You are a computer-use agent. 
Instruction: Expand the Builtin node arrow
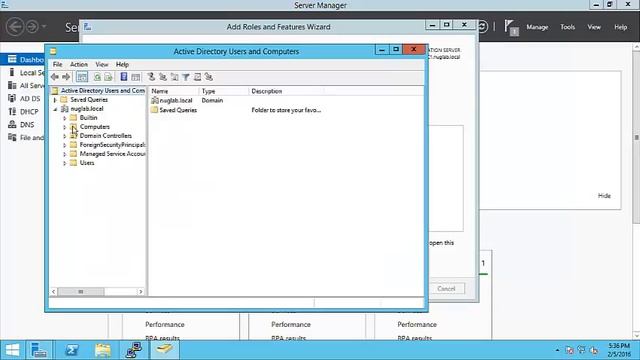click(x=64, y=118)
